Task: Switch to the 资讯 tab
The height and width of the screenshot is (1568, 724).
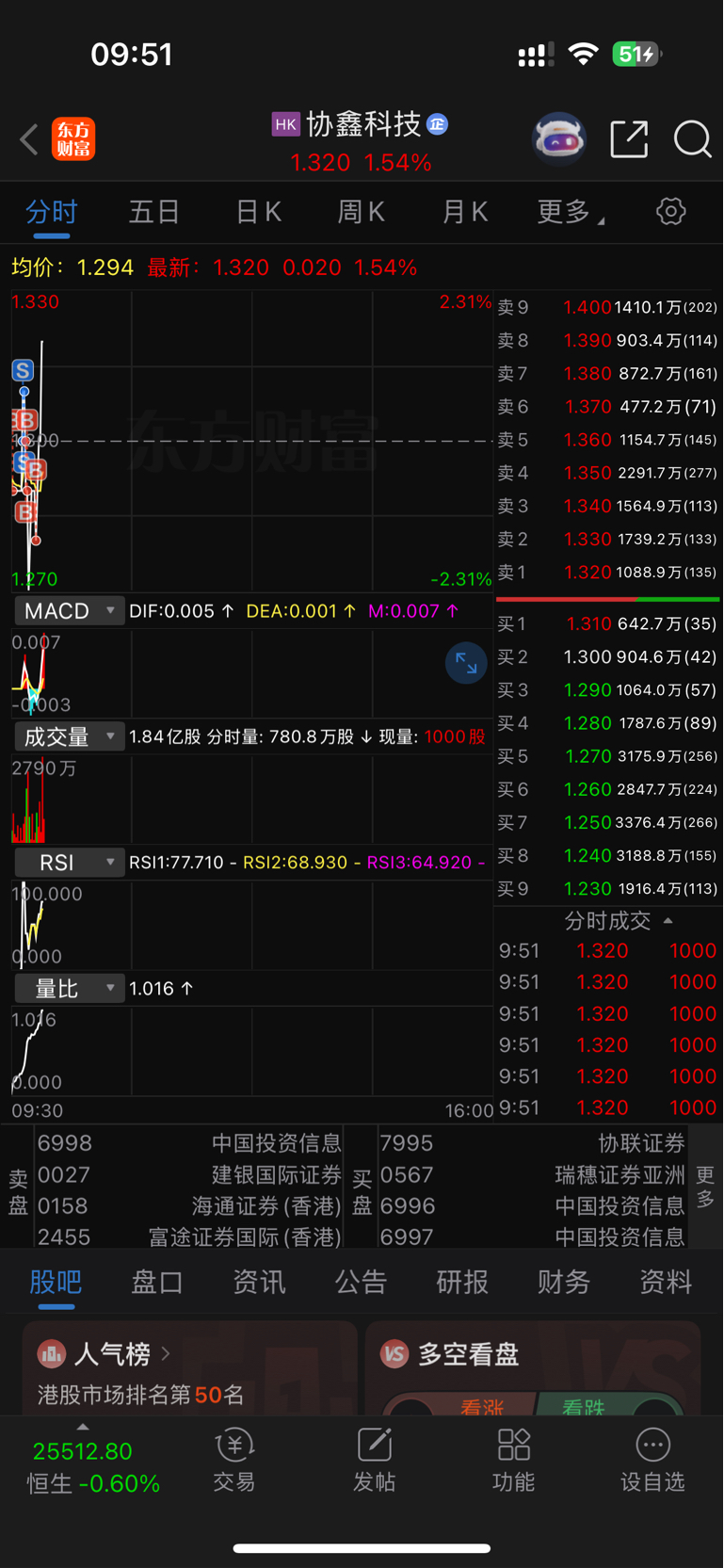Action: 259,1283
